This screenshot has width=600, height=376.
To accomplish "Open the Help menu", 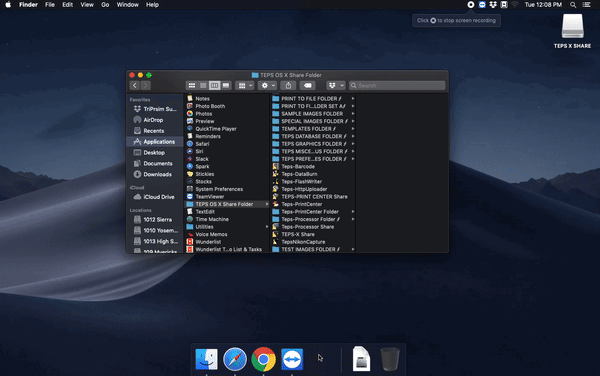I will click(152, 5).
